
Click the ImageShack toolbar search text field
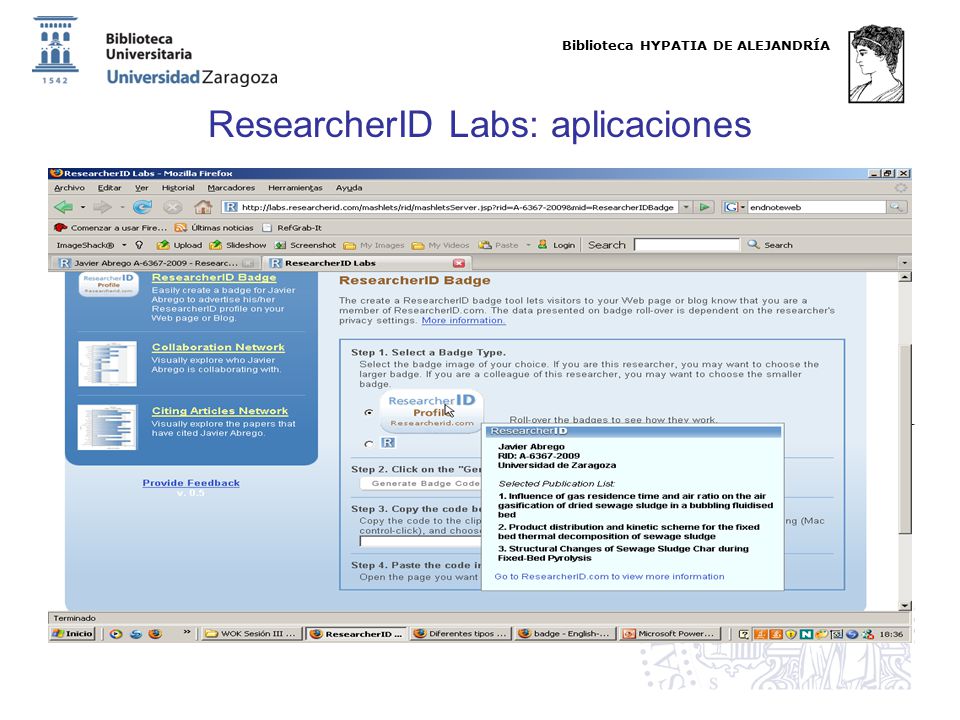(686, 245)
